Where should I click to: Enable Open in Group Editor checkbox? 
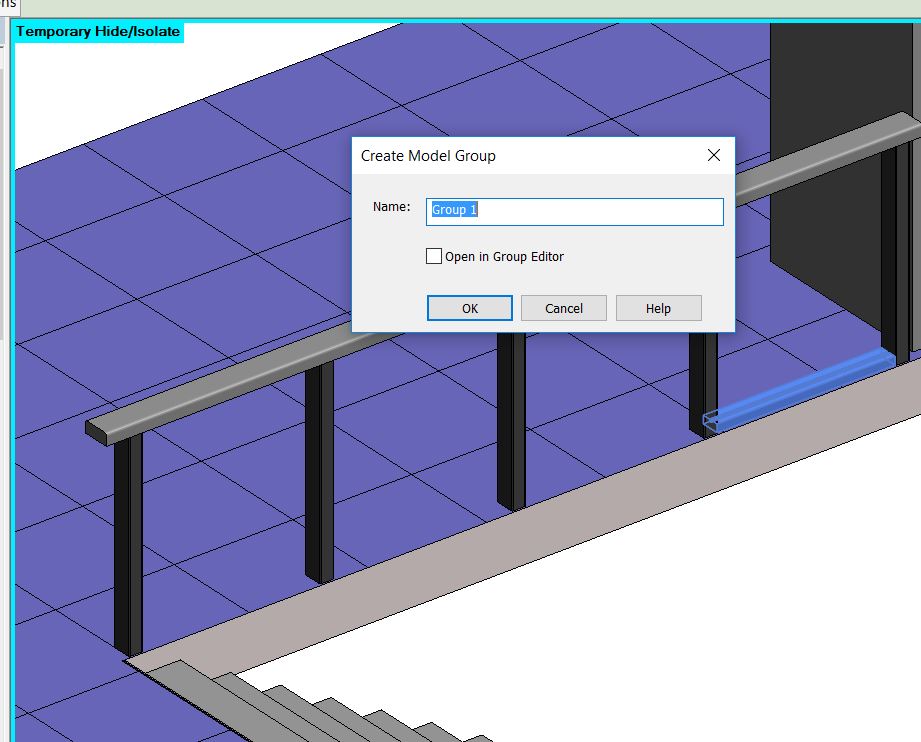click(x=434, y=256)
